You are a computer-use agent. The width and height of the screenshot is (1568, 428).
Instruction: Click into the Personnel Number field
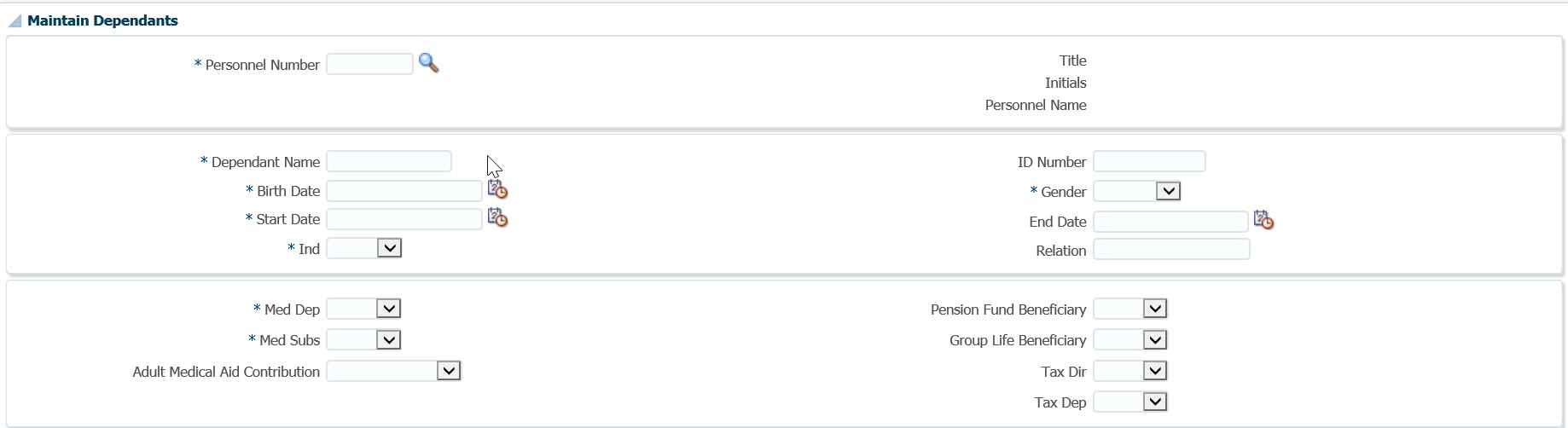(369, 64)
